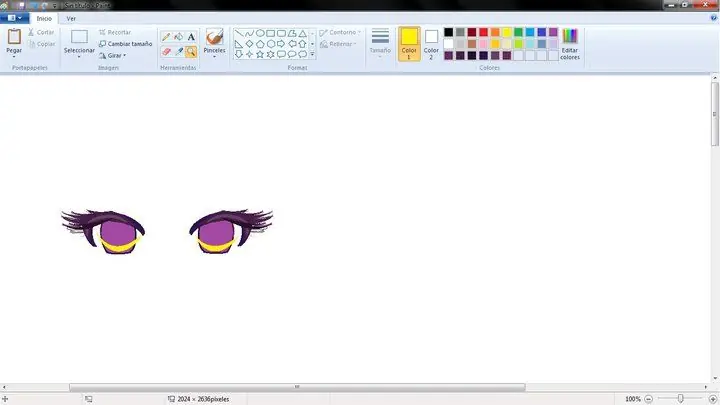Expand the Seleccionar options arrow

point(79,56)
